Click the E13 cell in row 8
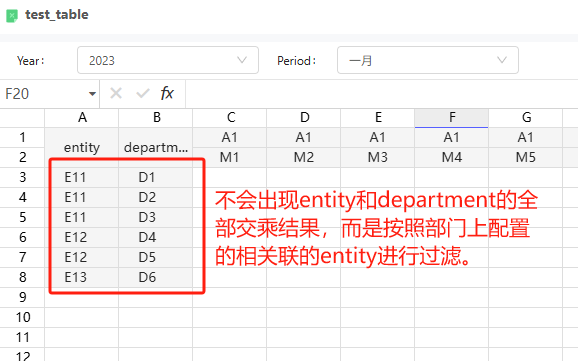578x361 pixels. (82, 277)
